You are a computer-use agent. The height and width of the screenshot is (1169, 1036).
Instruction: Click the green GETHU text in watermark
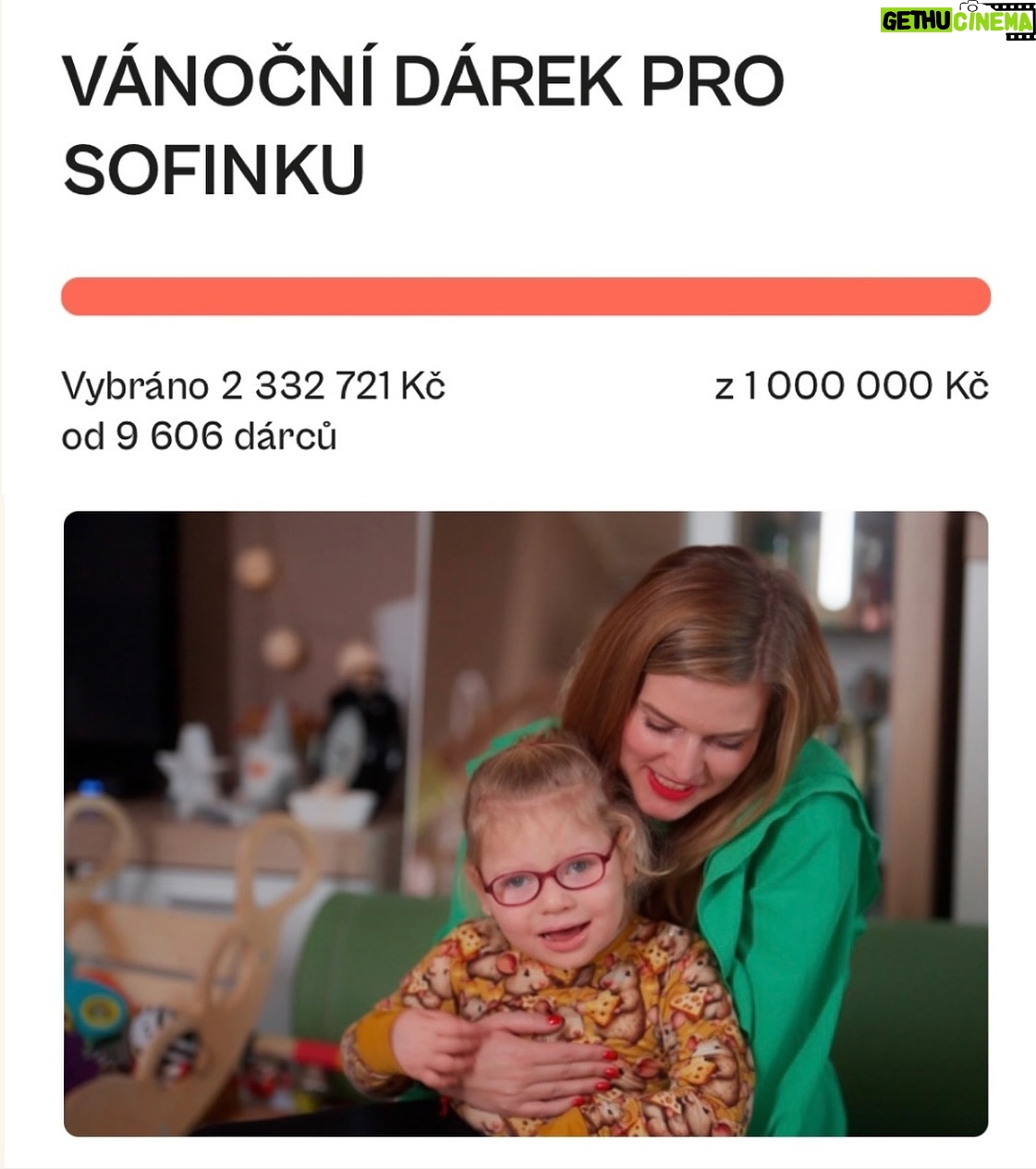pyautogui.click(x=916, y=21)
